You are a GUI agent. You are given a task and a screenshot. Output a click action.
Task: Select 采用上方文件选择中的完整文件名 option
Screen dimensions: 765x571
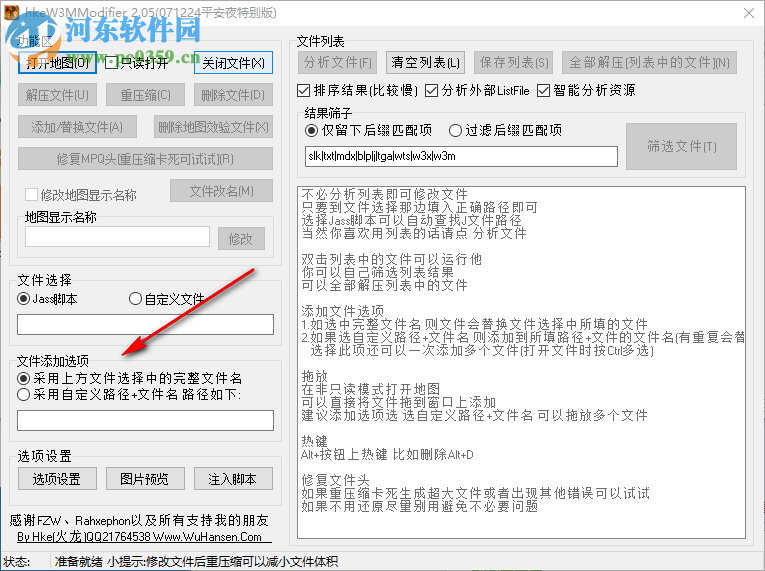[23, 378]
